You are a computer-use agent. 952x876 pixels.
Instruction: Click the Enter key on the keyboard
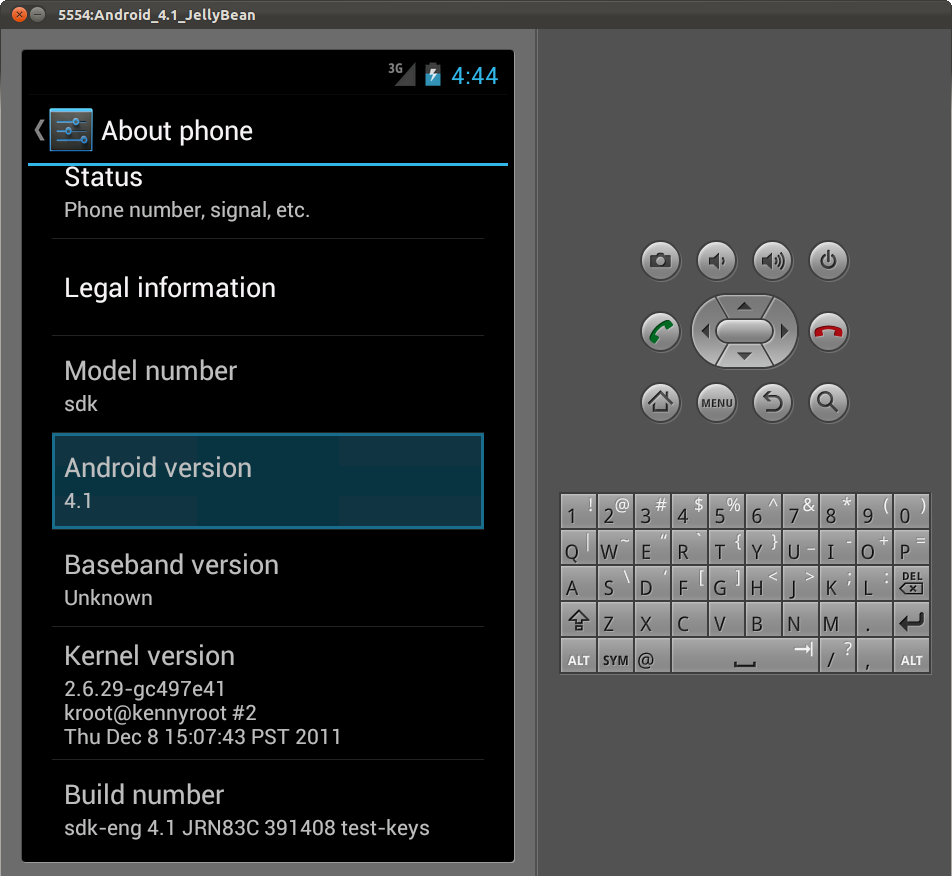click(911, 620)
